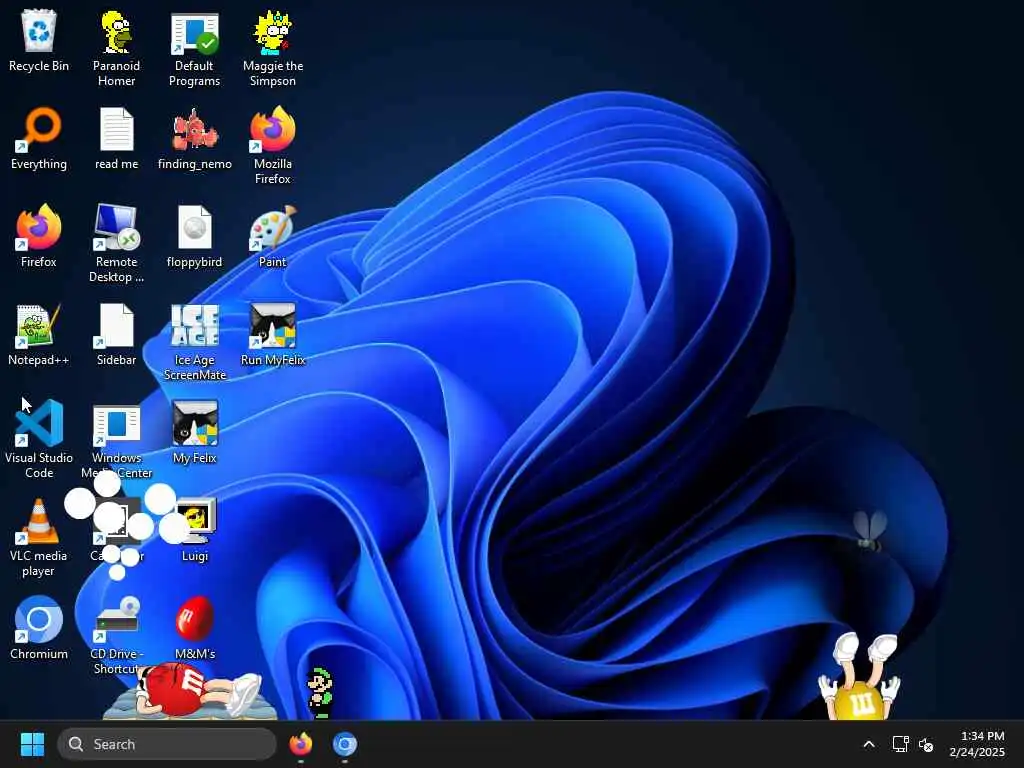Open the Windows Start menu
1024x768 pixels.
tap(32, 744)
